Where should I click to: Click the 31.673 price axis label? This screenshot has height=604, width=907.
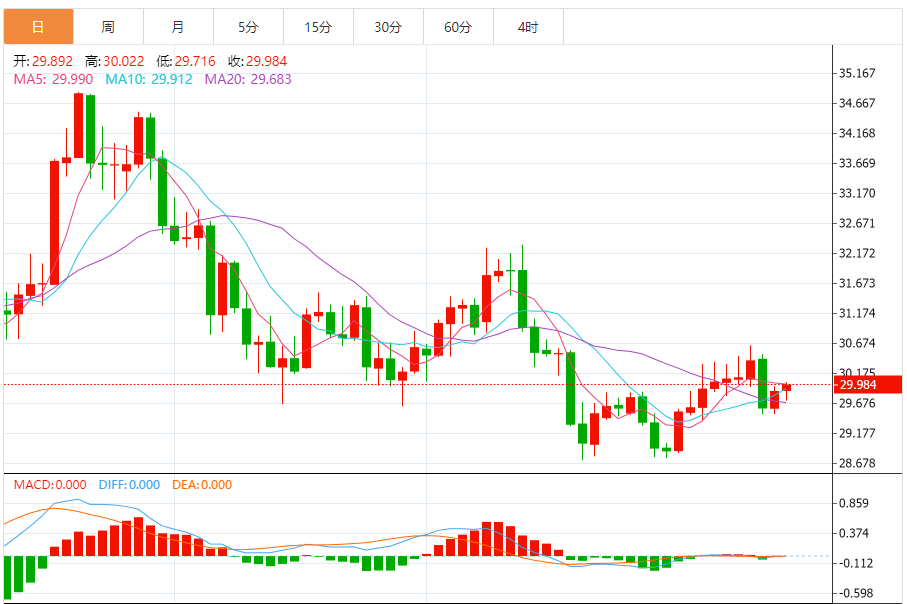pos(857,283)
